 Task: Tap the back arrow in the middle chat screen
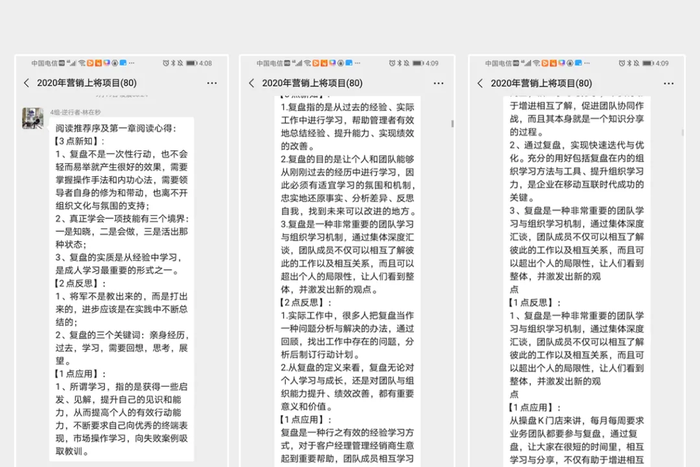click(x=252, y=83)
